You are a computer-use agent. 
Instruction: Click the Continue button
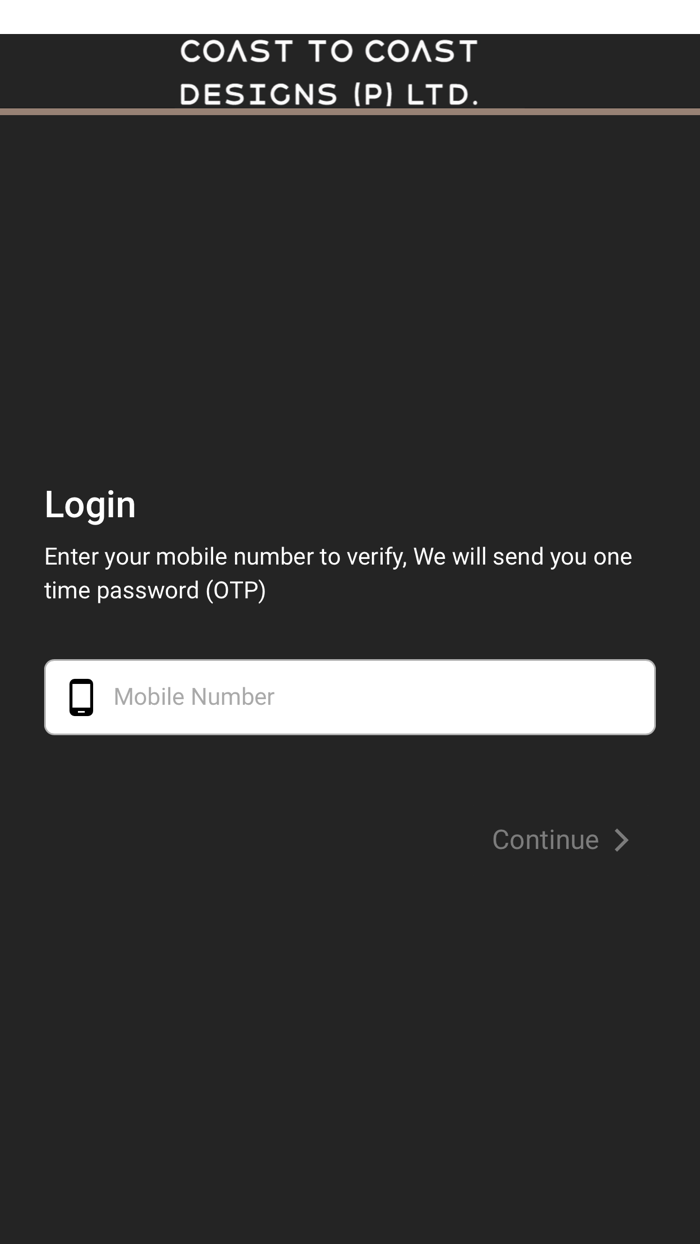coord(560,840)
